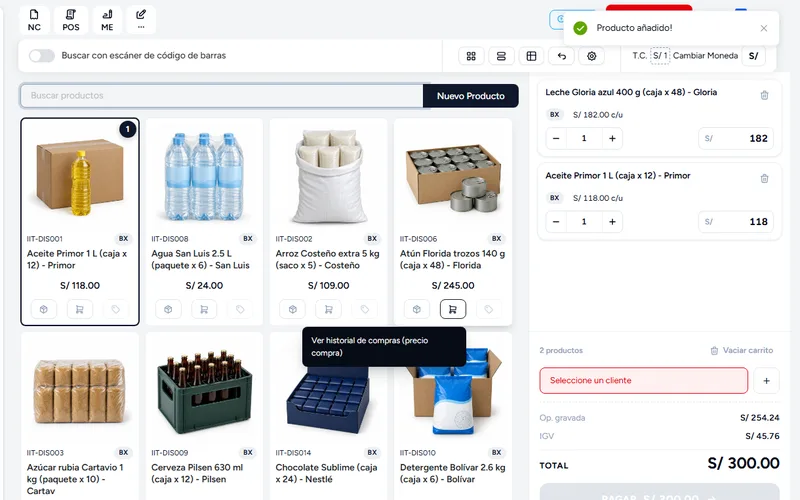800x500 pixels.
Task: Decrease Aceite Primor quantity with minus
Action: pyautogui.click(x=556, y=221)
